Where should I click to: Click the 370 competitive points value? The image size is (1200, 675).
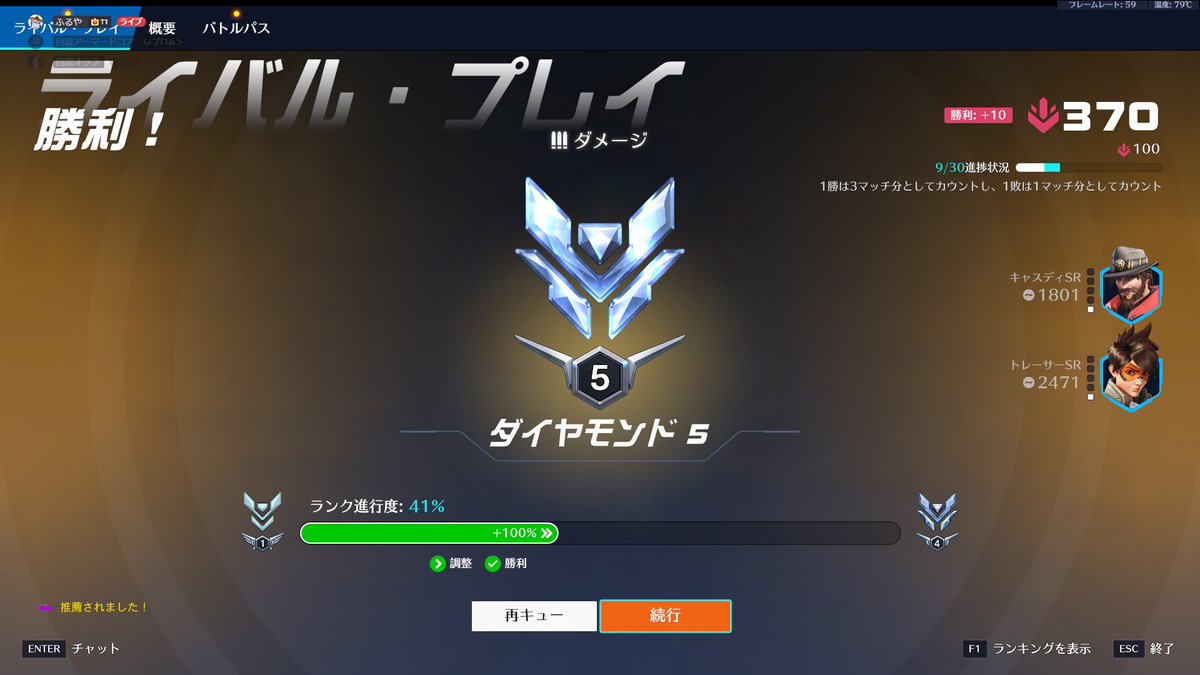1110,117
